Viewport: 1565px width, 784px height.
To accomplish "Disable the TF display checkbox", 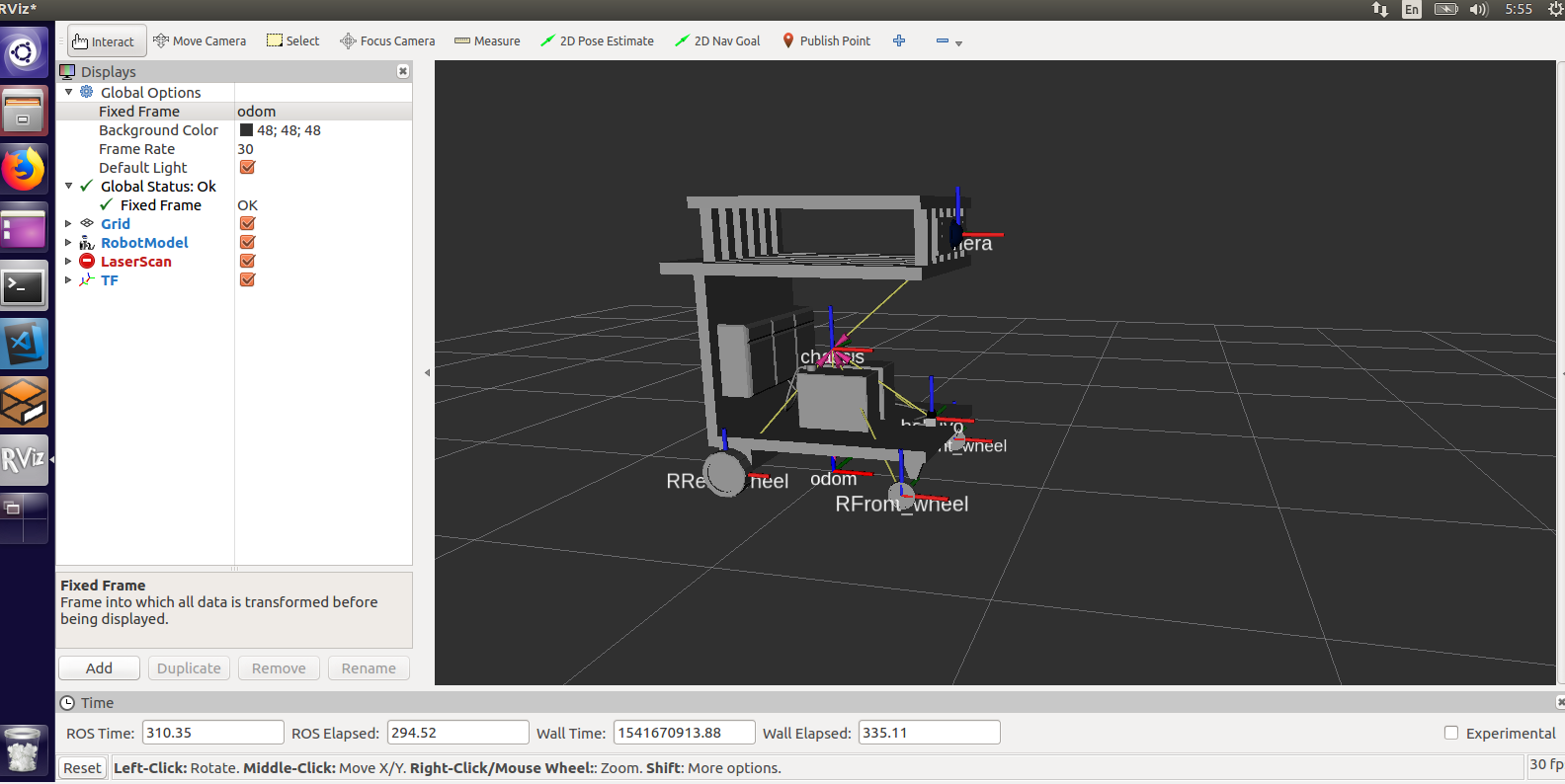I will click(x=248, y=279).
